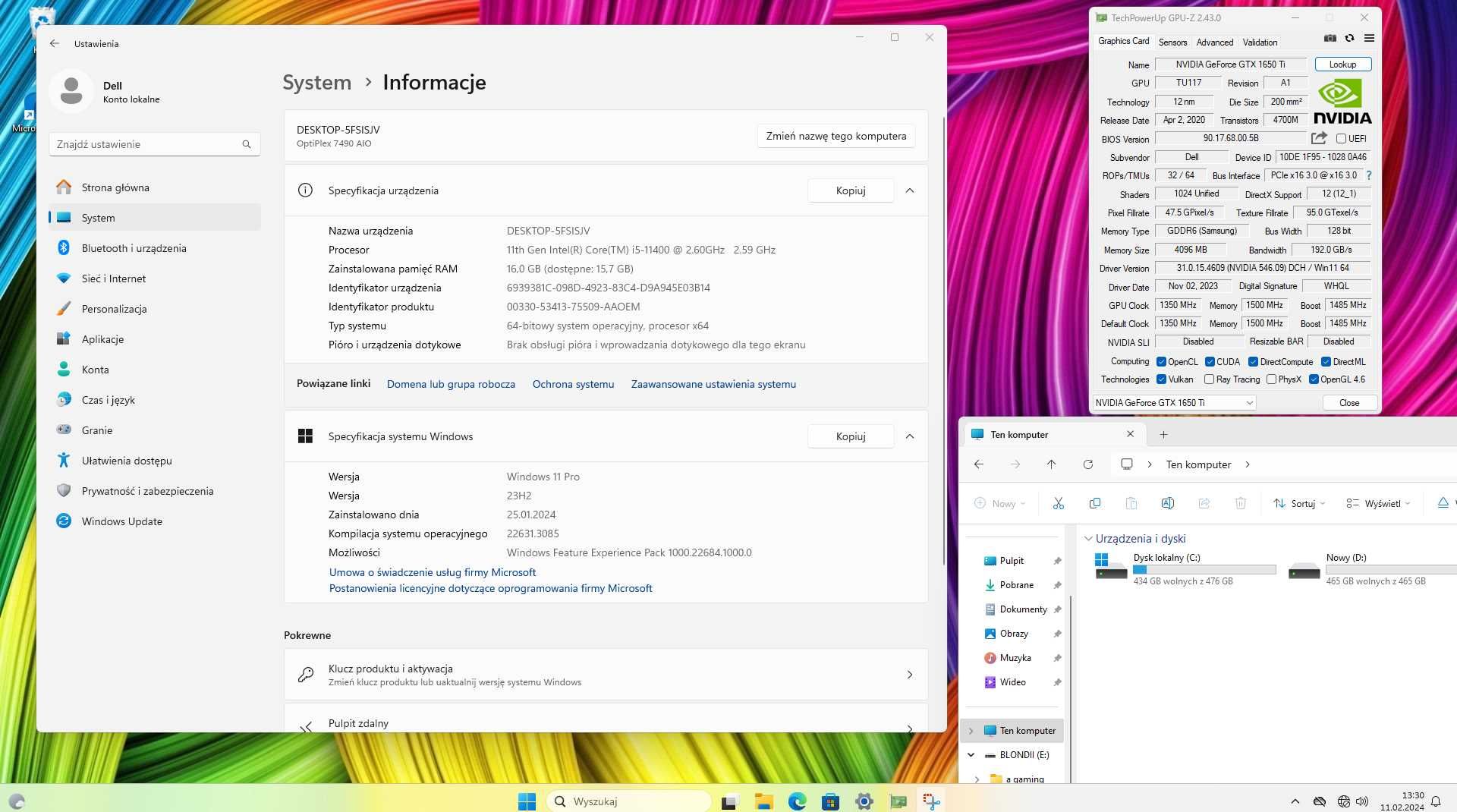Open the Windows Start menu
This screenshot has width=1457, height=812.
pos(527,801)
